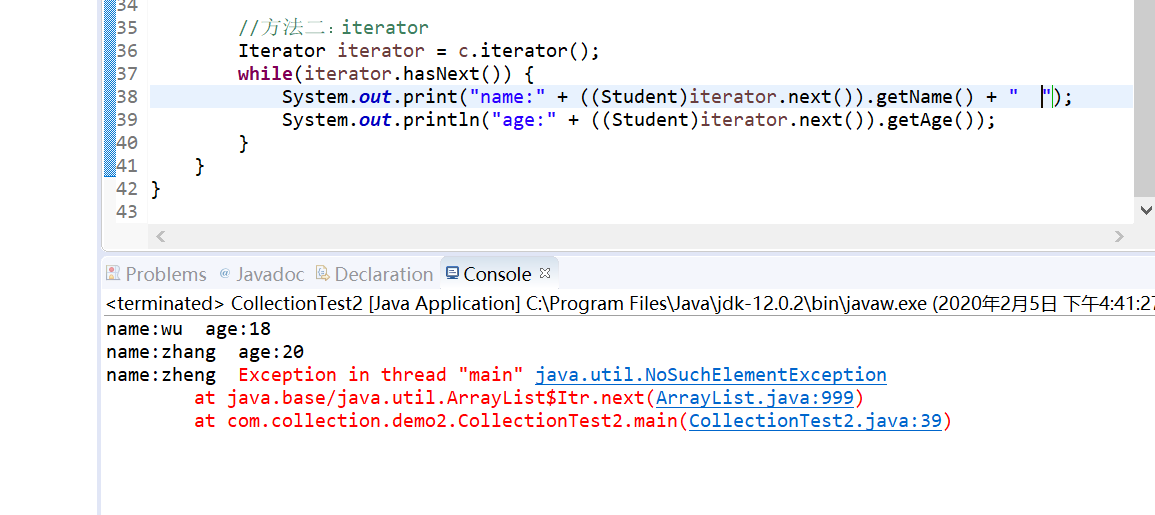Viewport: 1155px width, 515px height.
Task: Click console output 'name:zhang age:20'
Action: point(206,351)
